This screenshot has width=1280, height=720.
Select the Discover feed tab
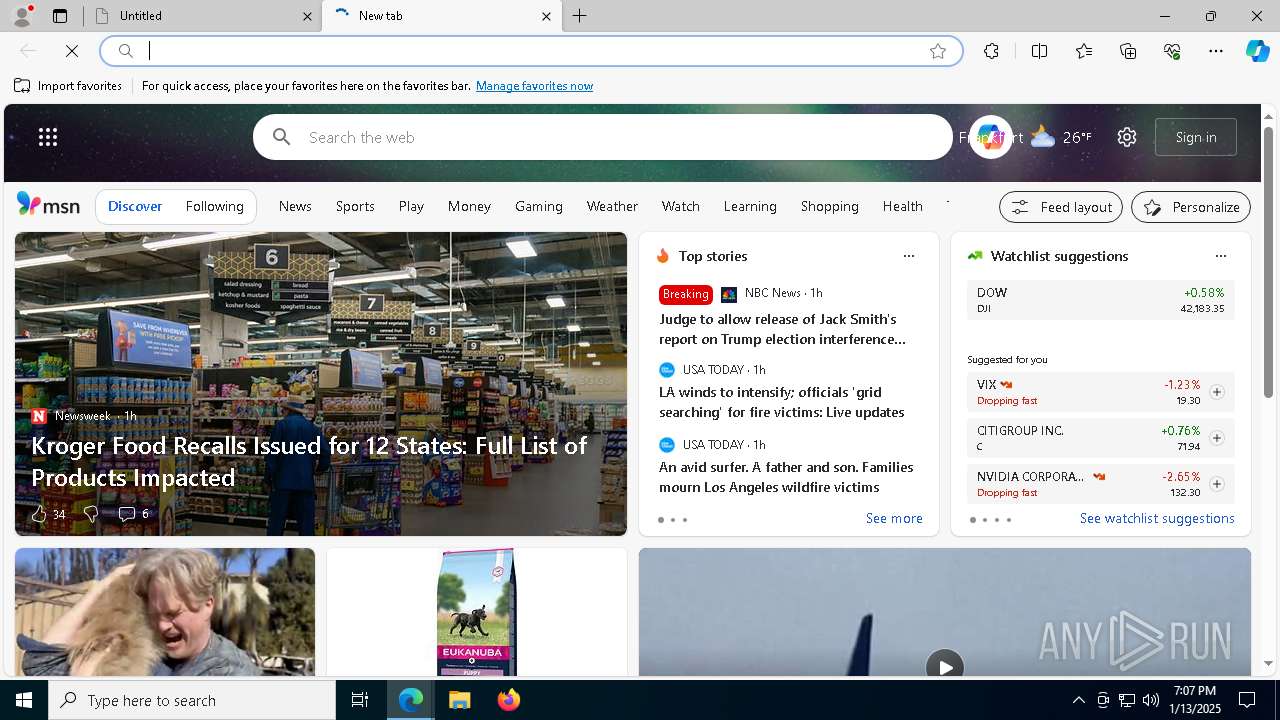click(135, 206)
